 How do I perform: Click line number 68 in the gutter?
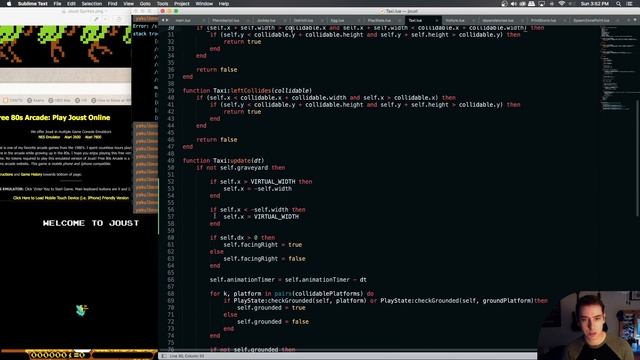(x=171, y=293)
